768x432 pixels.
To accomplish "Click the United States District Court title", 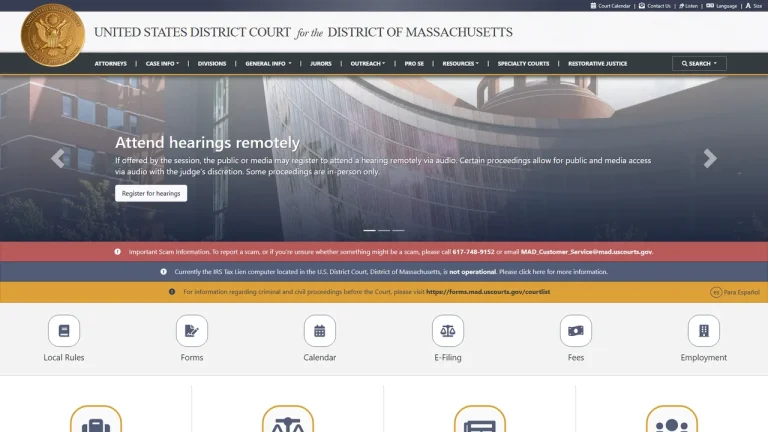I will tap(303, 32).
